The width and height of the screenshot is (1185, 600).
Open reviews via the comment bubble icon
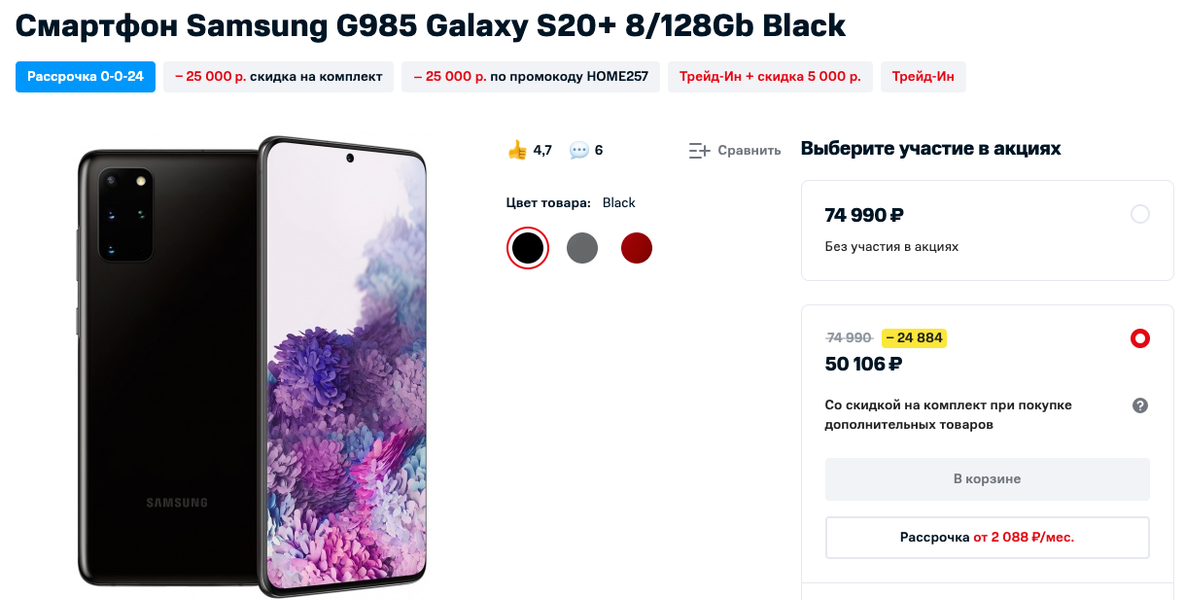click(x=579, y=150)
